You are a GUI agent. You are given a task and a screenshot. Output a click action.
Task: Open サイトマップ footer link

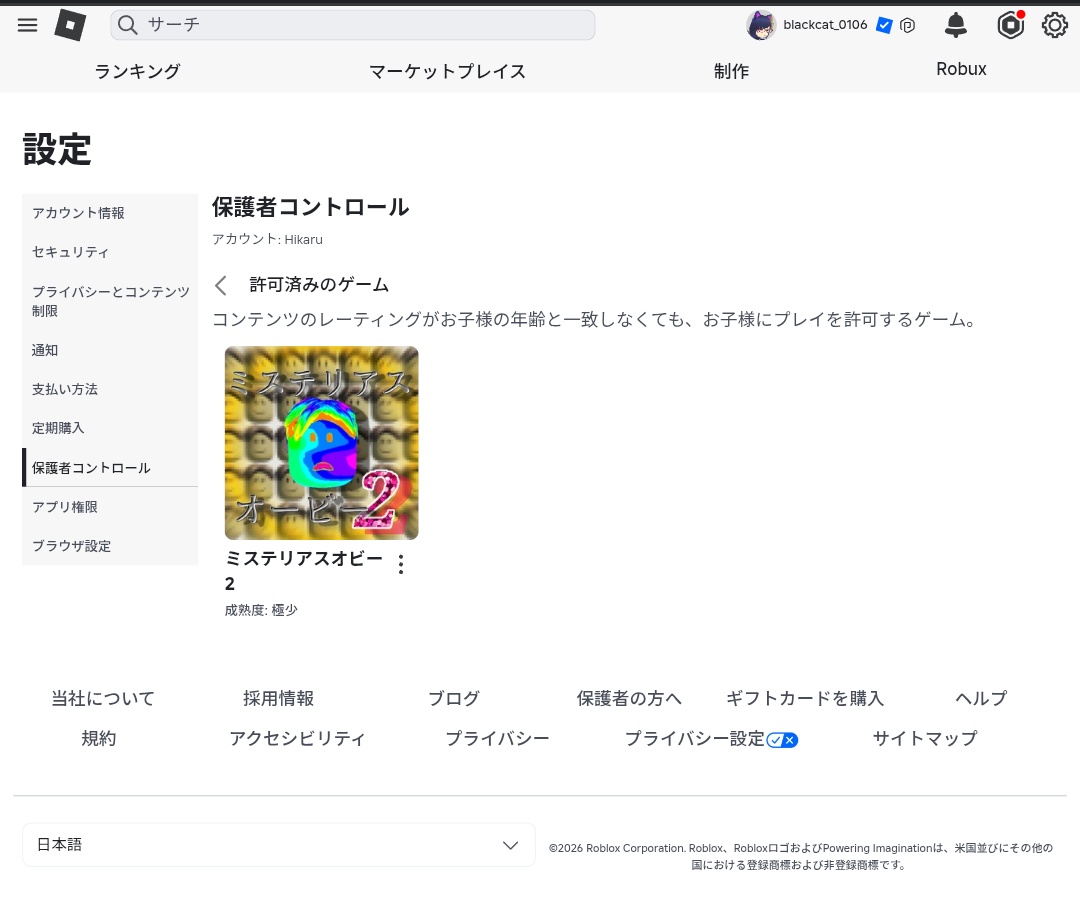tap(925, 738)
